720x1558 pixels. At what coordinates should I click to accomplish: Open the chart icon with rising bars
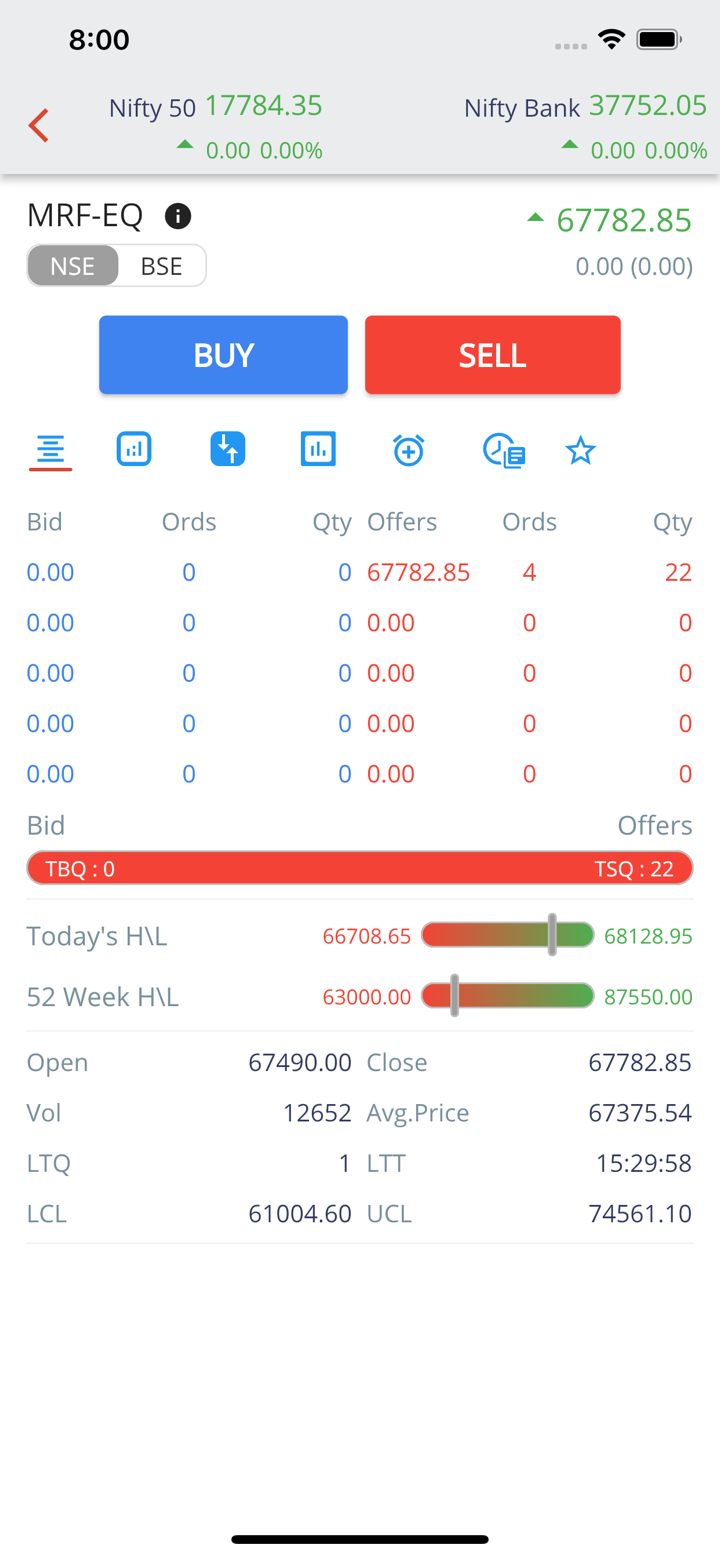[134, 449]
